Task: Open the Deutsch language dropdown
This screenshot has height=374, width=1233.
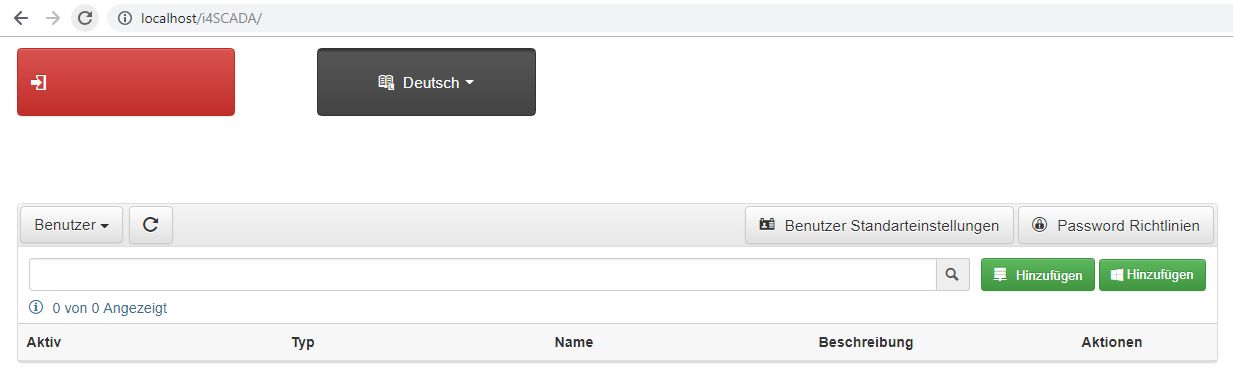Action: (426, 82)
